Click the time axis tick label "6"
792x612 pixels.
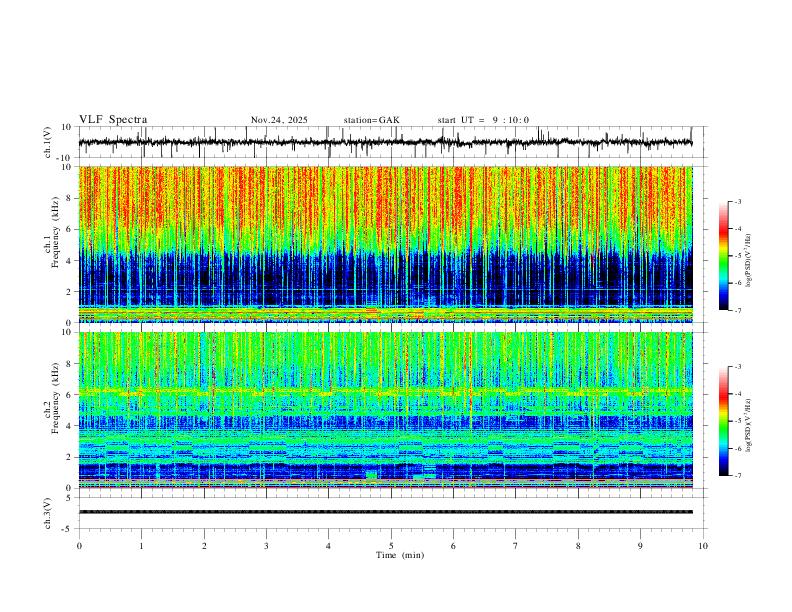point(454,546)
